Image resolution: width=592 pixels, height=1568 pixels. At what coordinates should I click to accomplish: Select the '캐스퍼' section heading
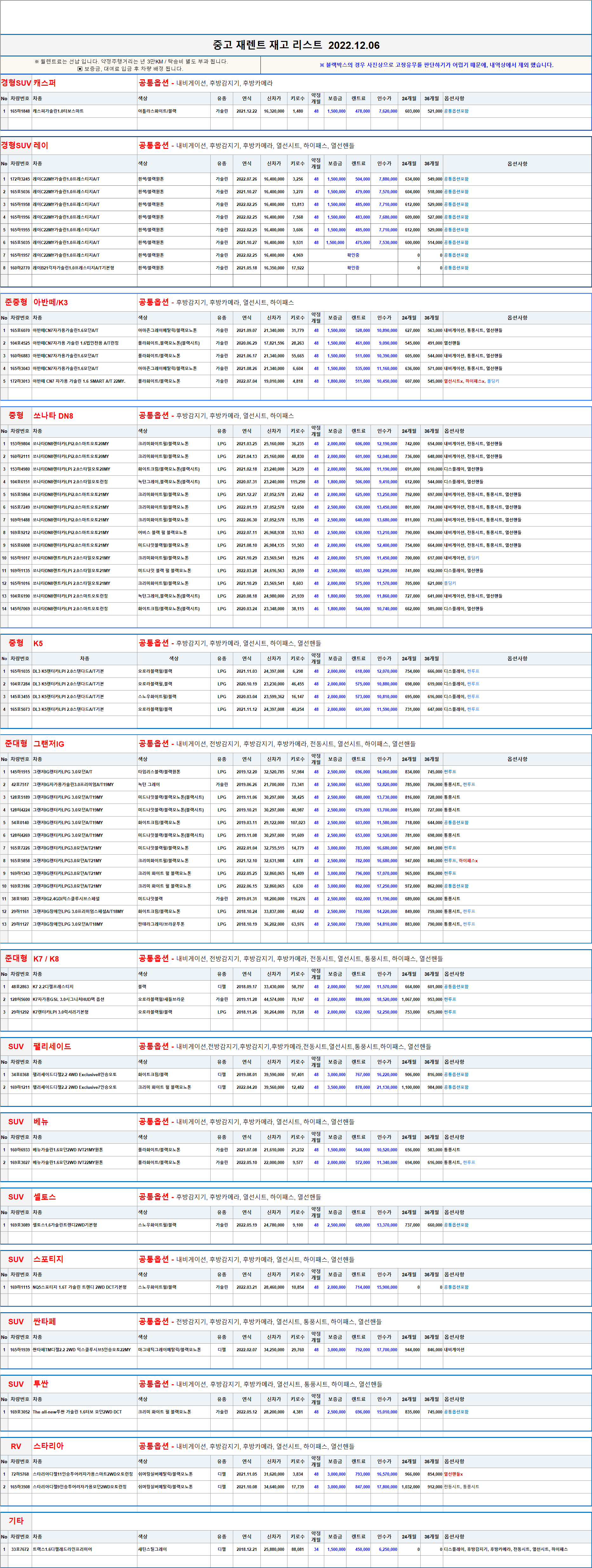tap(44, 83)
